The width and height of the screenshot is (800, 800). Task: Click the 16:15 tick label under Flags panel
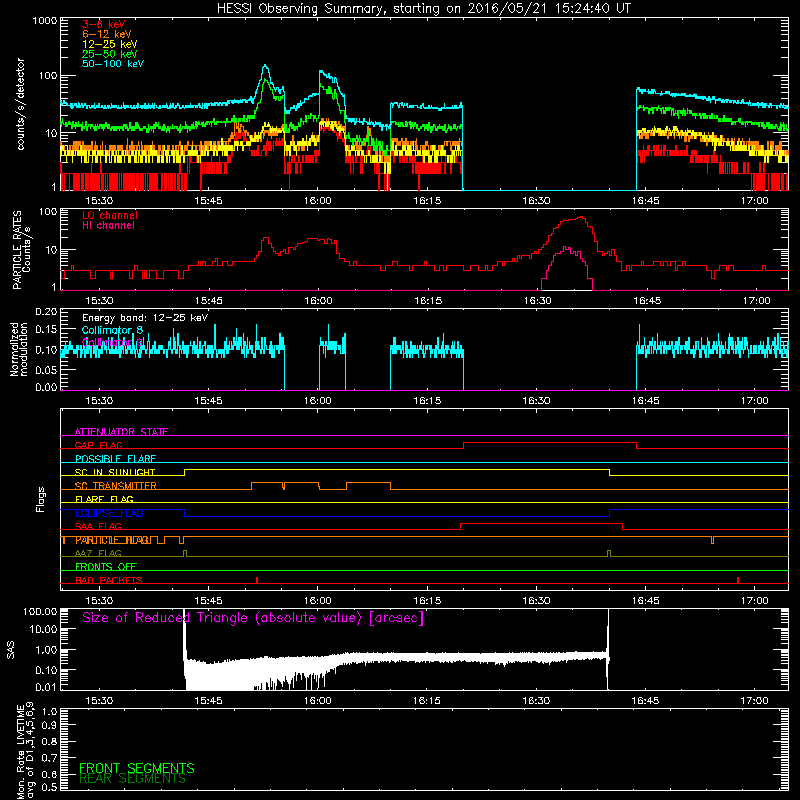427,601
